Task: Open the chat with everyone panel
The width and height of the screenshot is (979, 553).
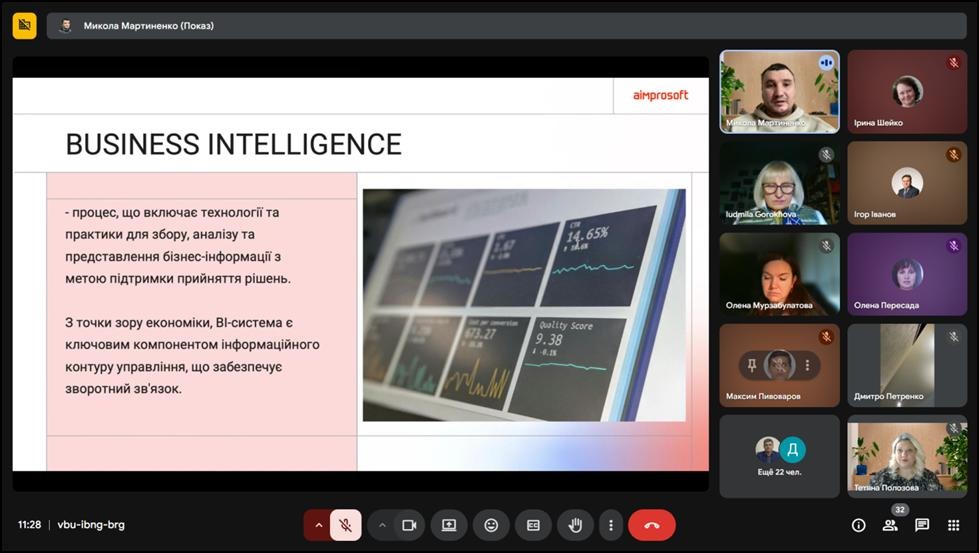Action: point(922,525)
